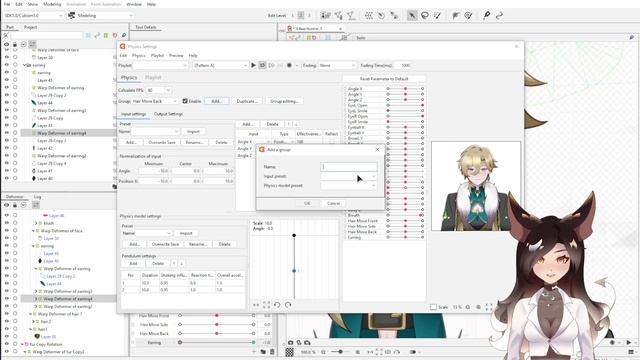Viewport: 640px width, 360px height.
Task: Switch to the Output Settings tab
Action: (x=169, y=114)
